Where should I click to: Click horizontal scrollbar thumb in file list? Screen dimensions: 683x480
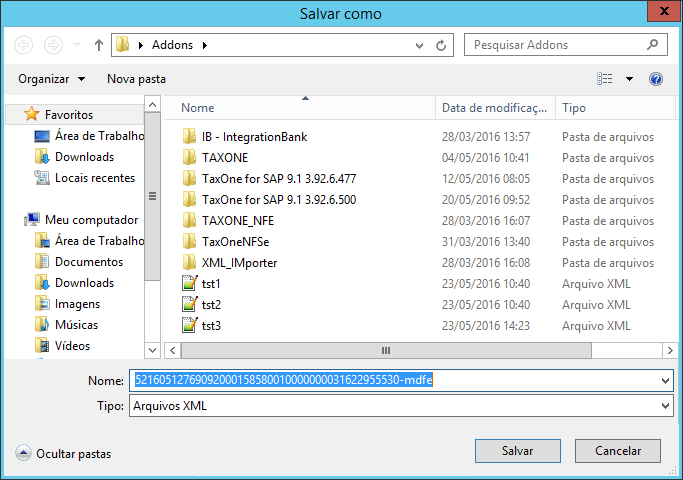[386, 350]
